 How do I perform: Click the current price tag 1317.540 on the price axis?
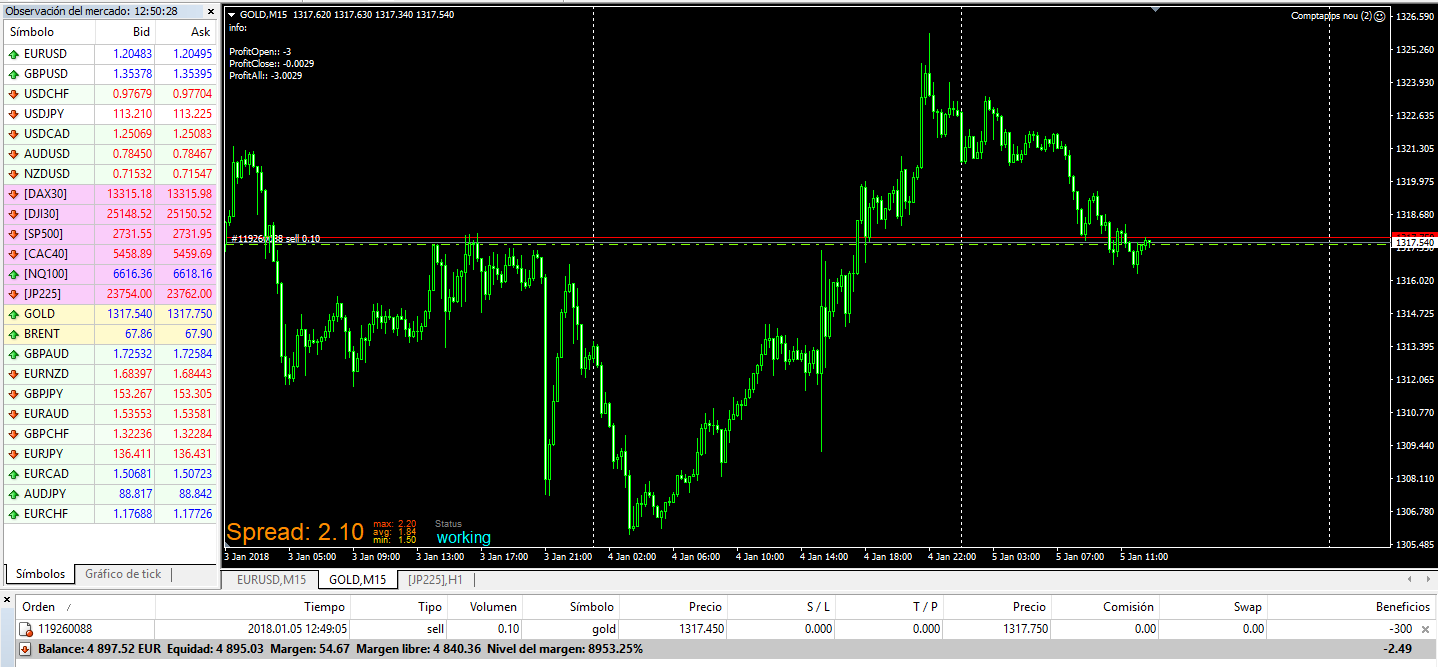(1414, 243)
